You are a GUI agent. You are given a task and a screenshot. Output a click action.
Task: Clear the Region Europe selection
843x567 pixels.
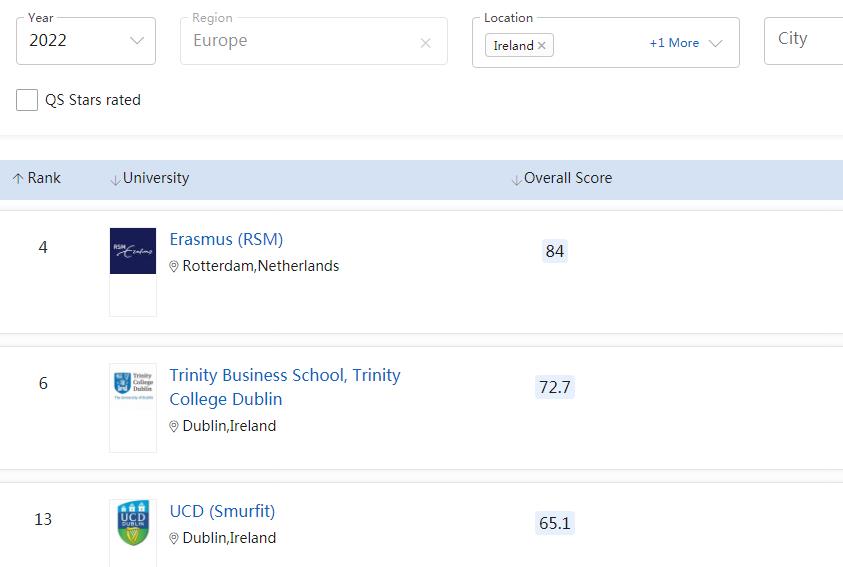click(426, 43)
